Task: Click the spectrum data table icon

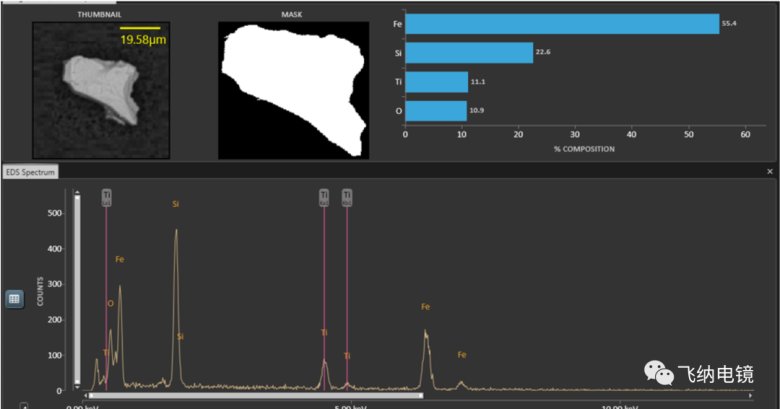Action: point(15,299)
